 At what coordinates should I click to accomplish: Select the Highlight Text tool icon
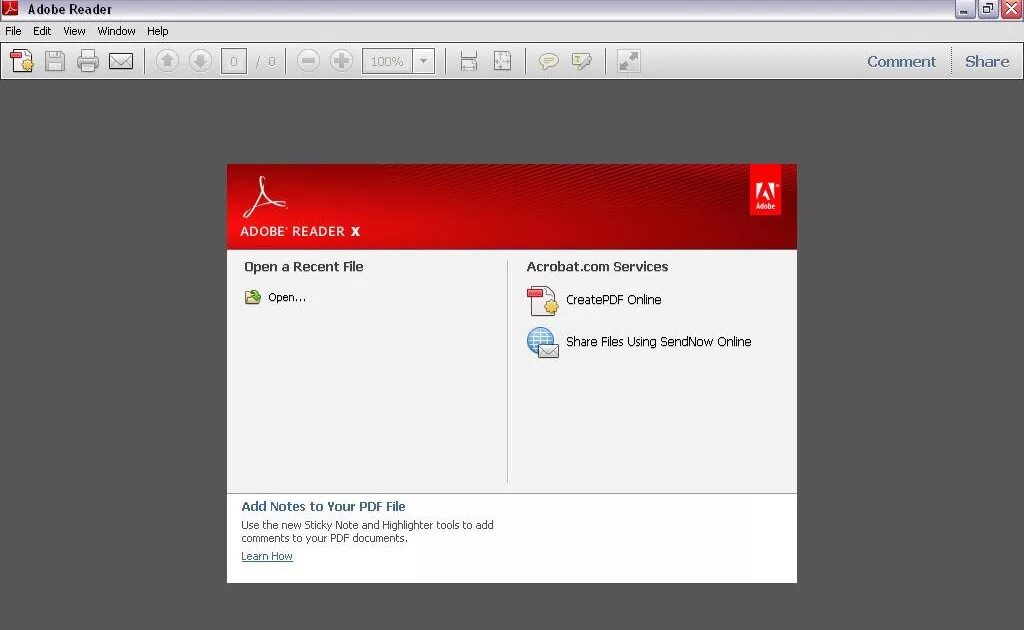[581, 61]
